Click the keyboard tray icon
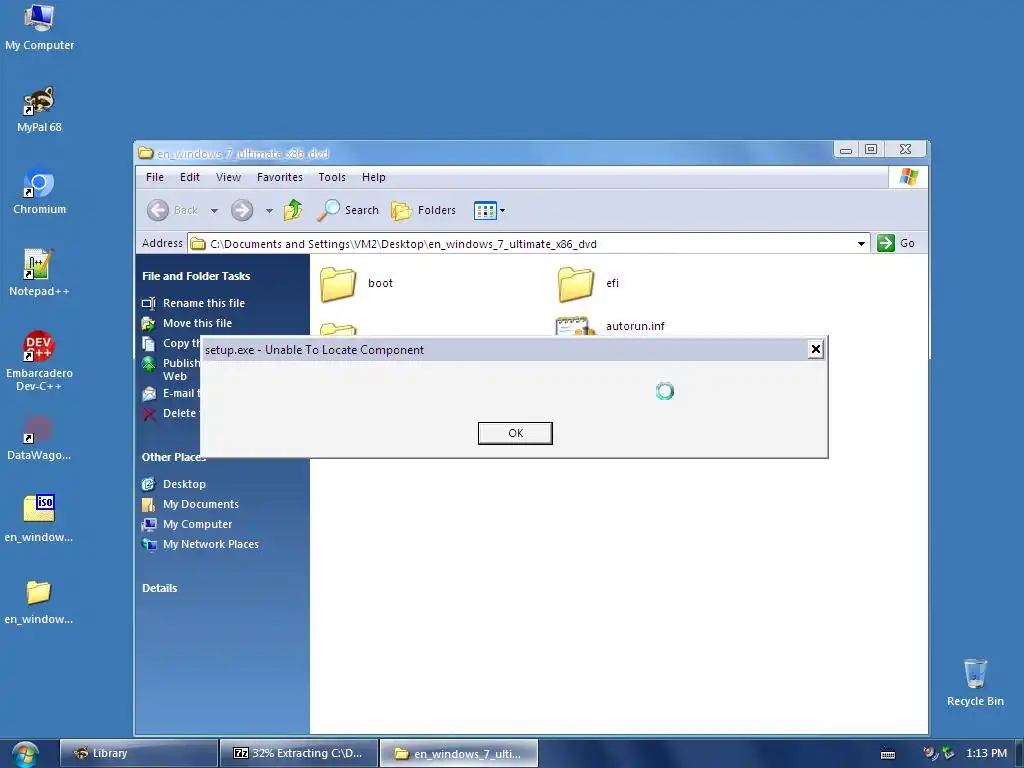The height and width of the screenshot is (768, 1024). coord(888,754)
